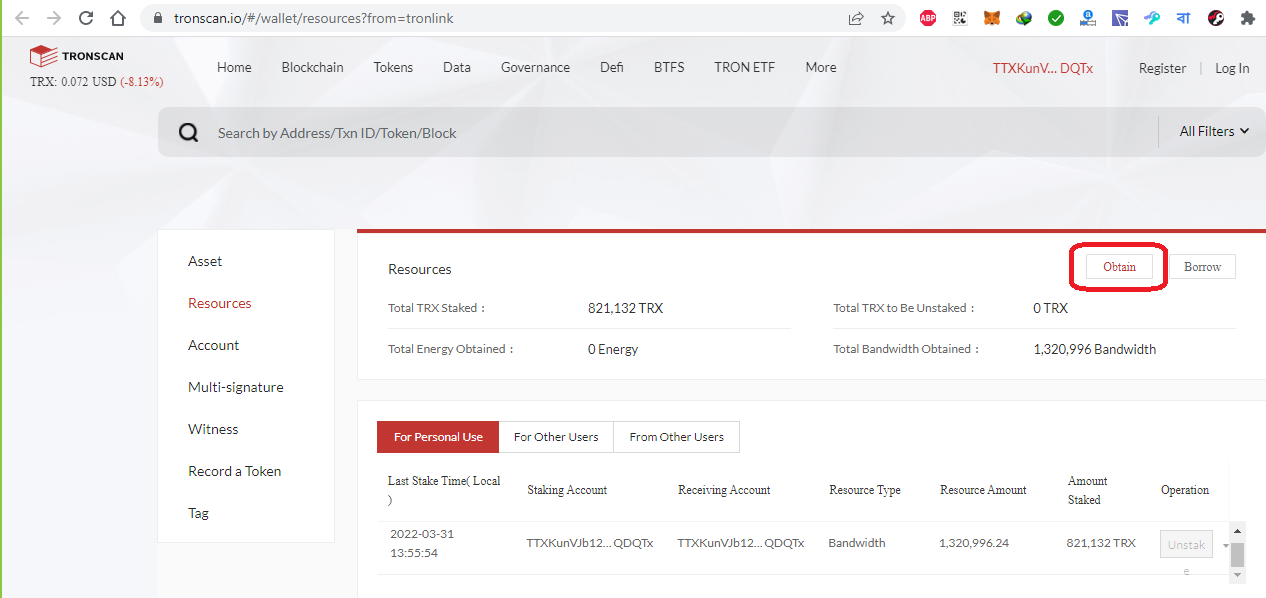Open the Extensions puzzle menu
Image resolution: width=1266 pixels, height=598 pixels.
pos(1247,18)
